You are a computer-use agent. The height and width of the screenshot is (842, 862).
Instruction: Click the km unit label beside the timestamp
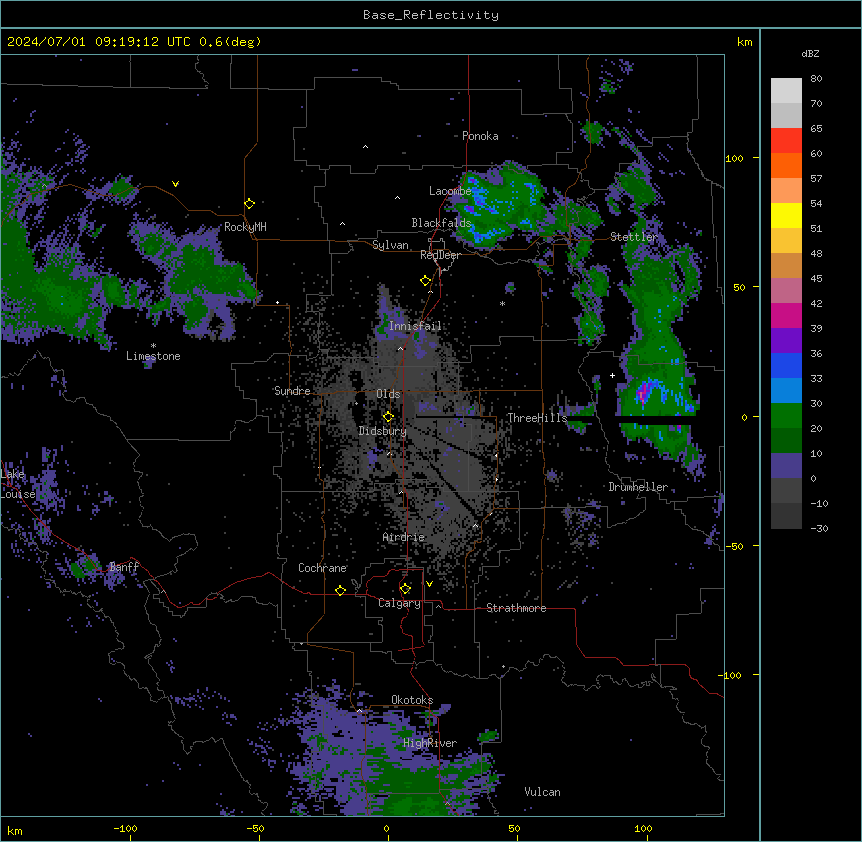click(x=744, y=42)
